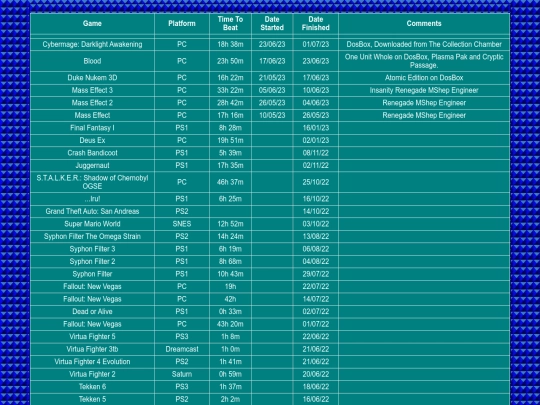The height and width of the screenshot is (405, 540).
Task: Click the Syphon Filter 3 game name
Action: tap(92, 249)
